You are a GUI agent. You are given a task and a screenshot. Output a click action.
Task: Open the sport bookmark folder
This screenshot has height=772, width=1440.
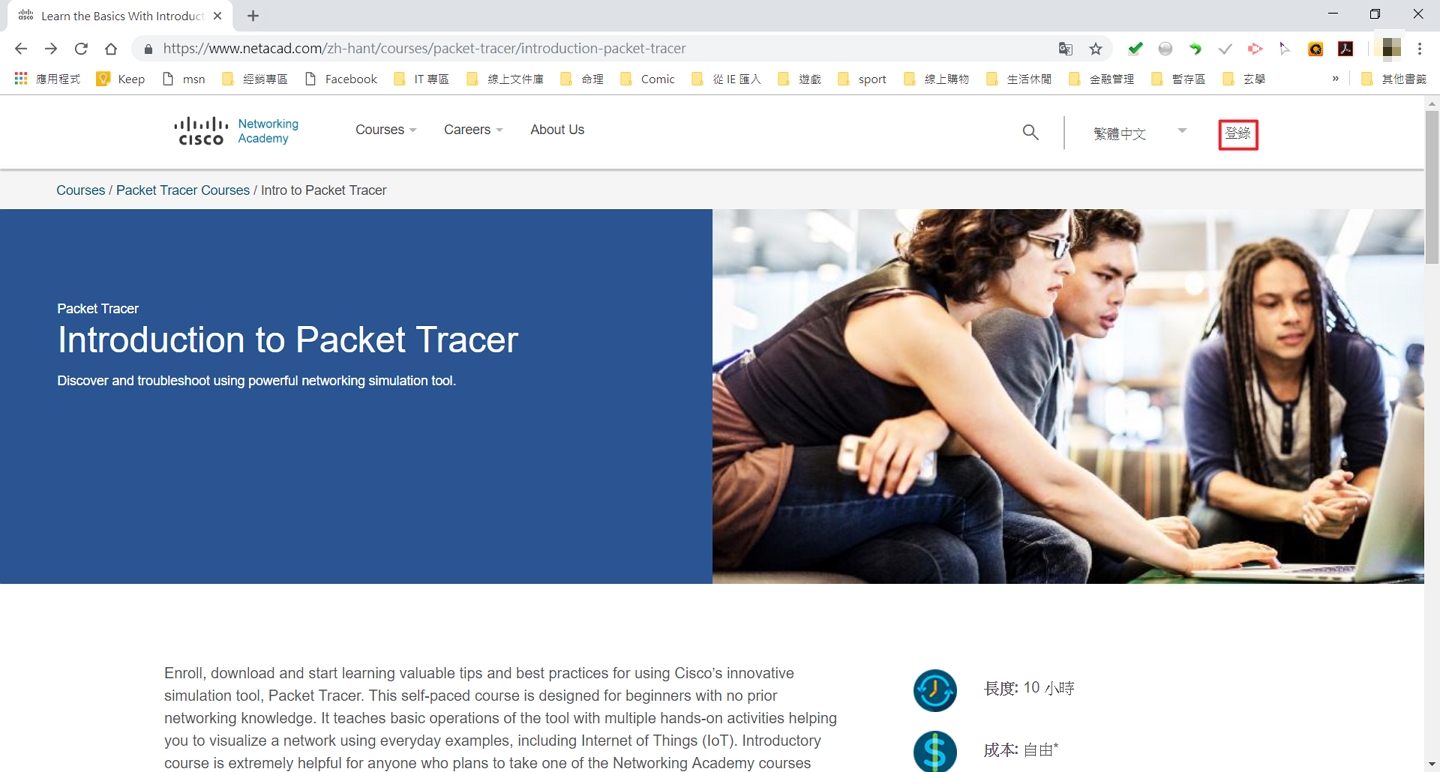862,79
